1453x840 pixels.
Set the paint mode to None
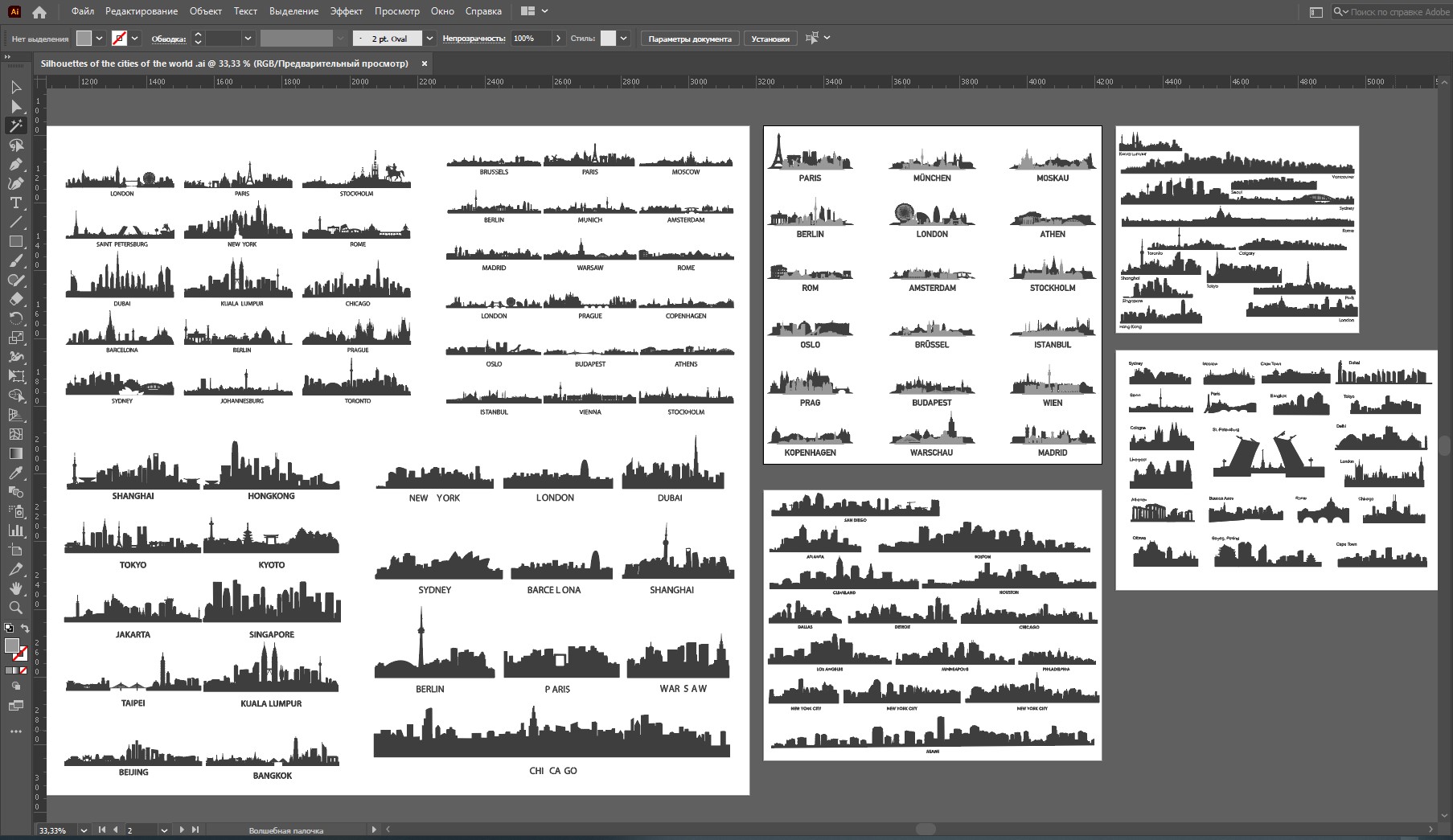click(23, 670)
